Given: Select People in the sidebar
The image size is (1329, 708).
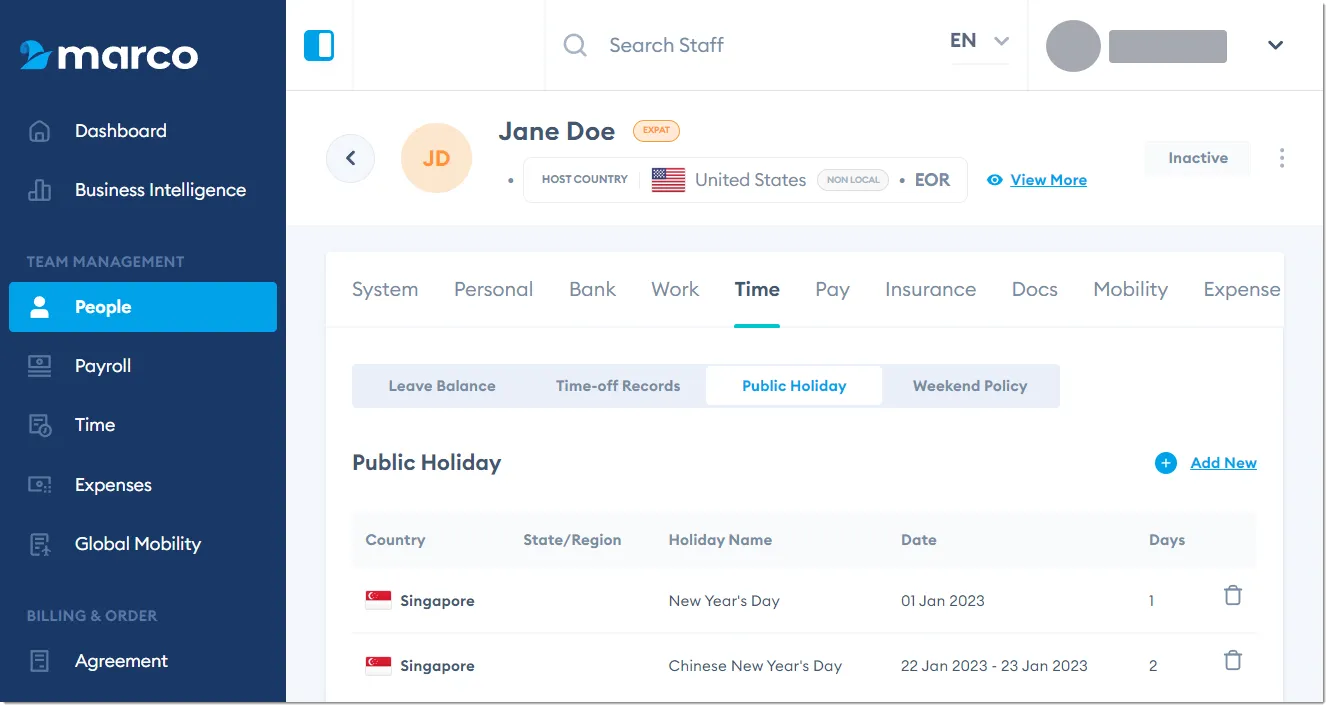Looking at the screenshot, I should tap(143, 307).
